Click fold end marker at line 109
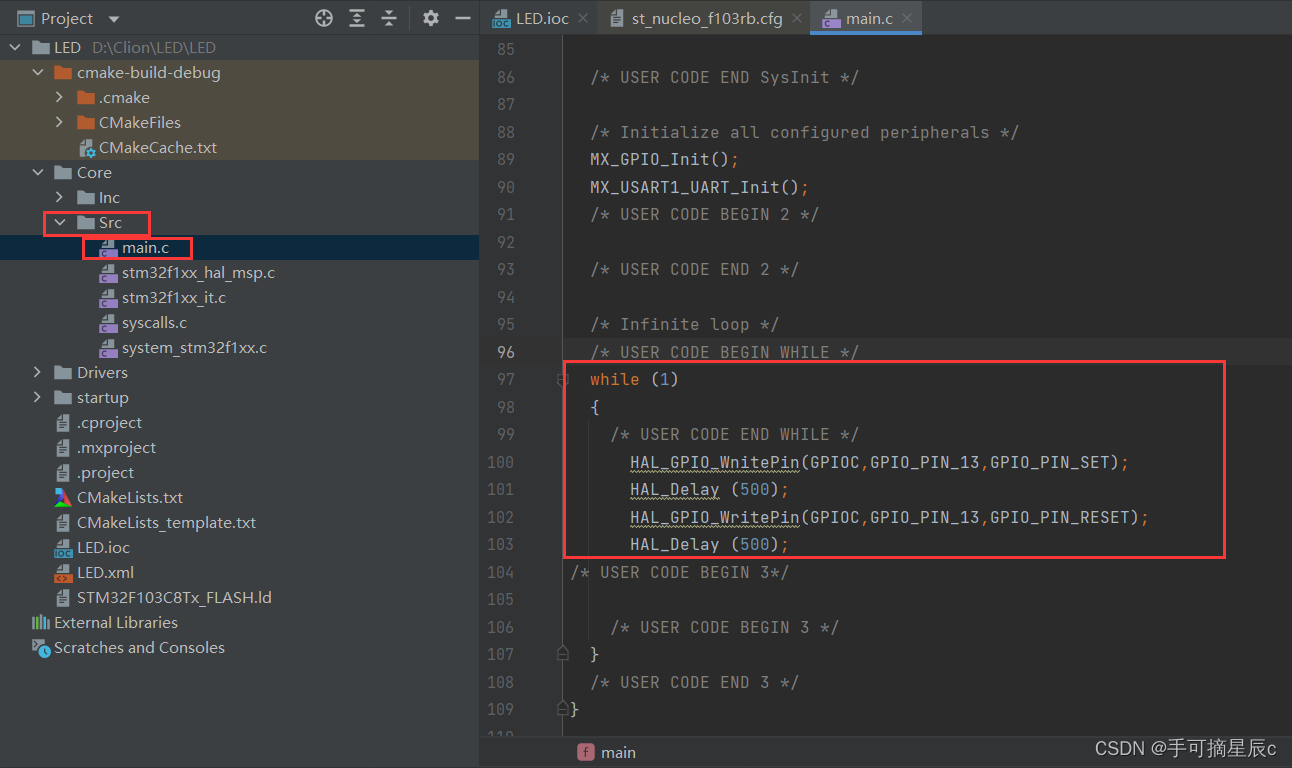This screenshot has width=1292, height=768. point(563,709)
